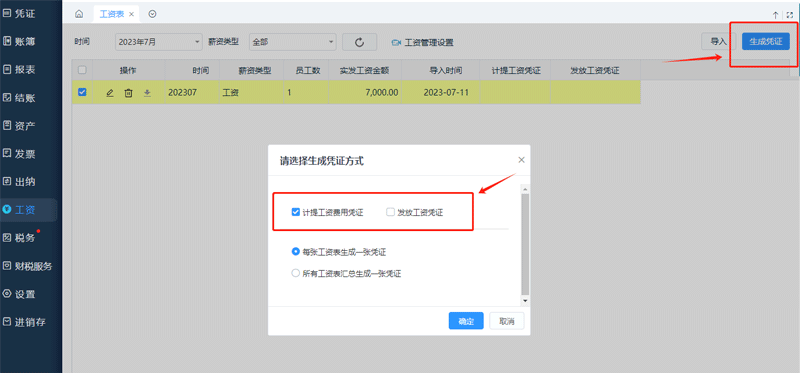Click the 设置 sidebar icon

7,294
